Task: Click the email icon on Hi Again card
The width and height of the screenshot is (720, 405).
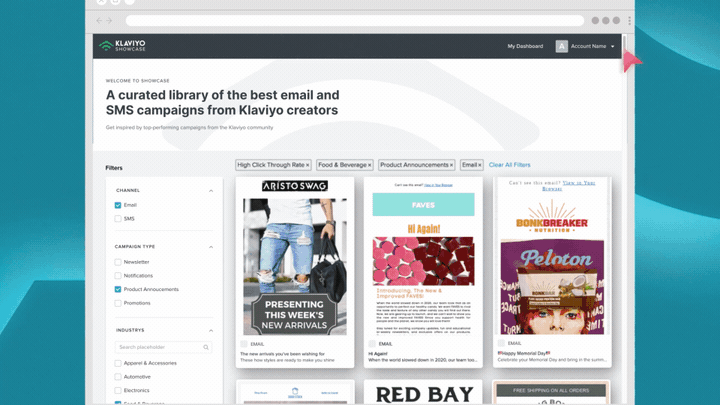Action: (x=372, y=344)
